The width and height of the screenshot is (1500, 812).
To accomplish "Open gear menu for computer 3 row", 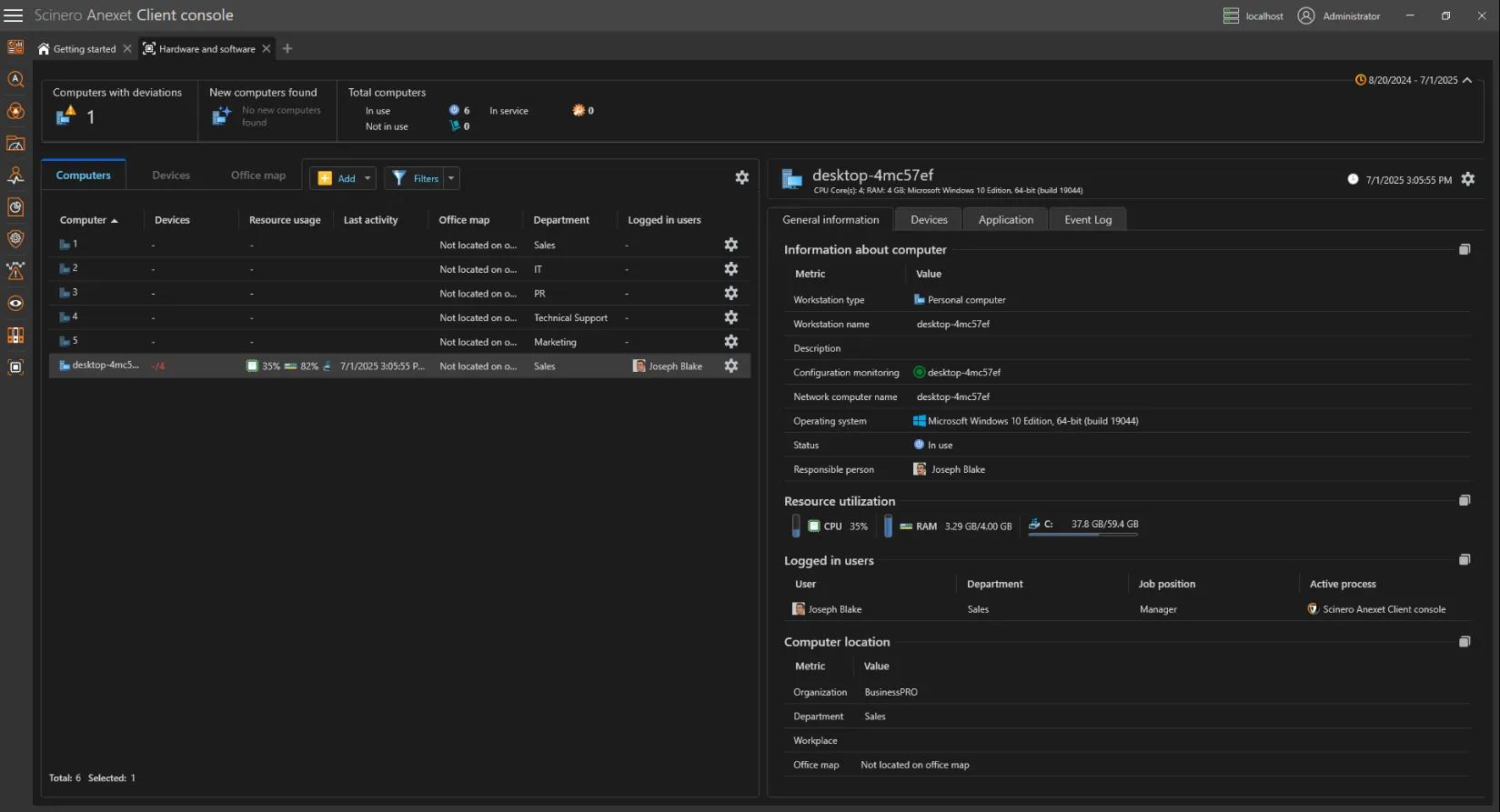I will click(x=730, y=293).
